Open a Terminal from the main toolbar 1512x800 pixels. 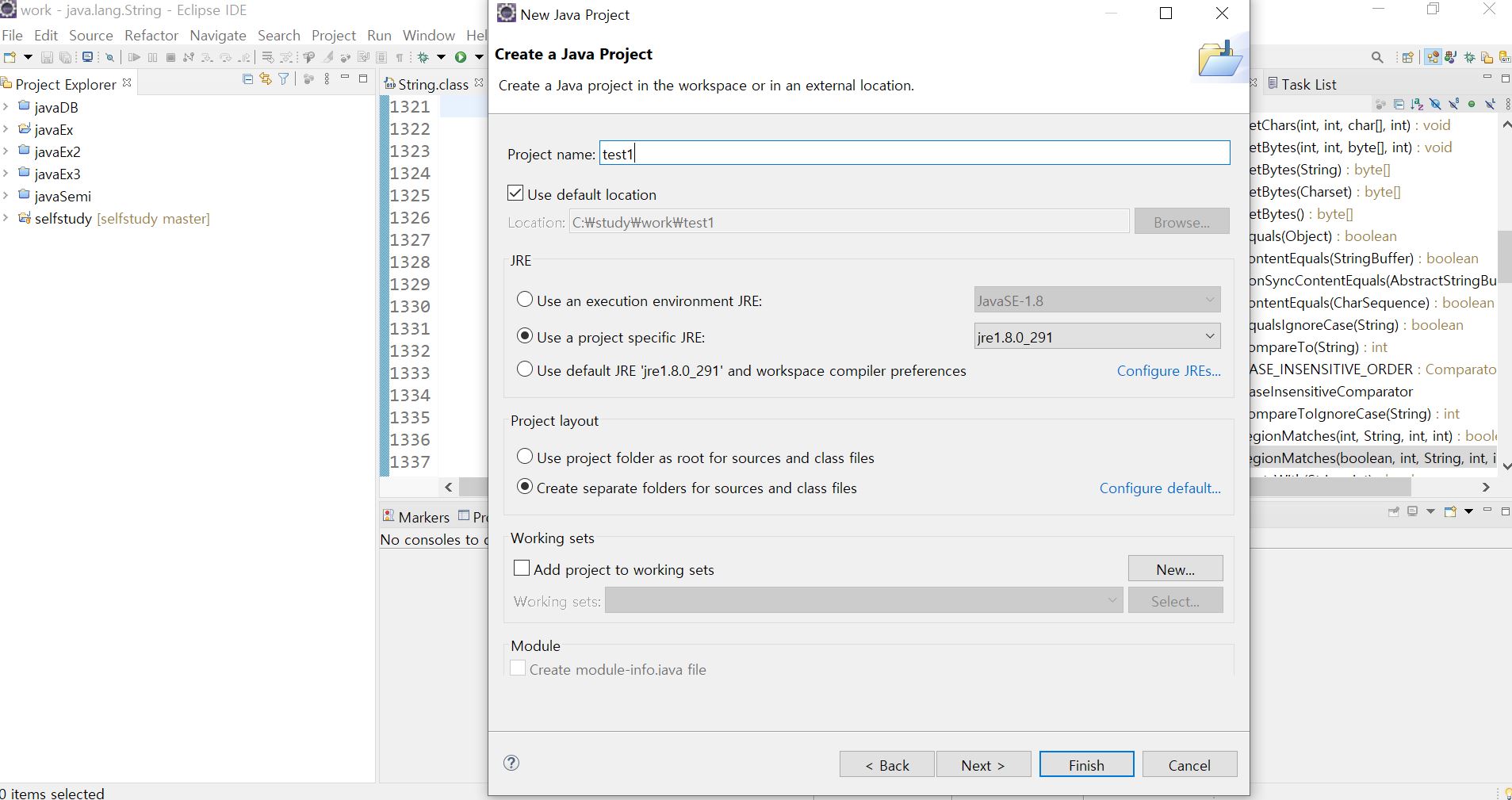[x=88, y=57]
